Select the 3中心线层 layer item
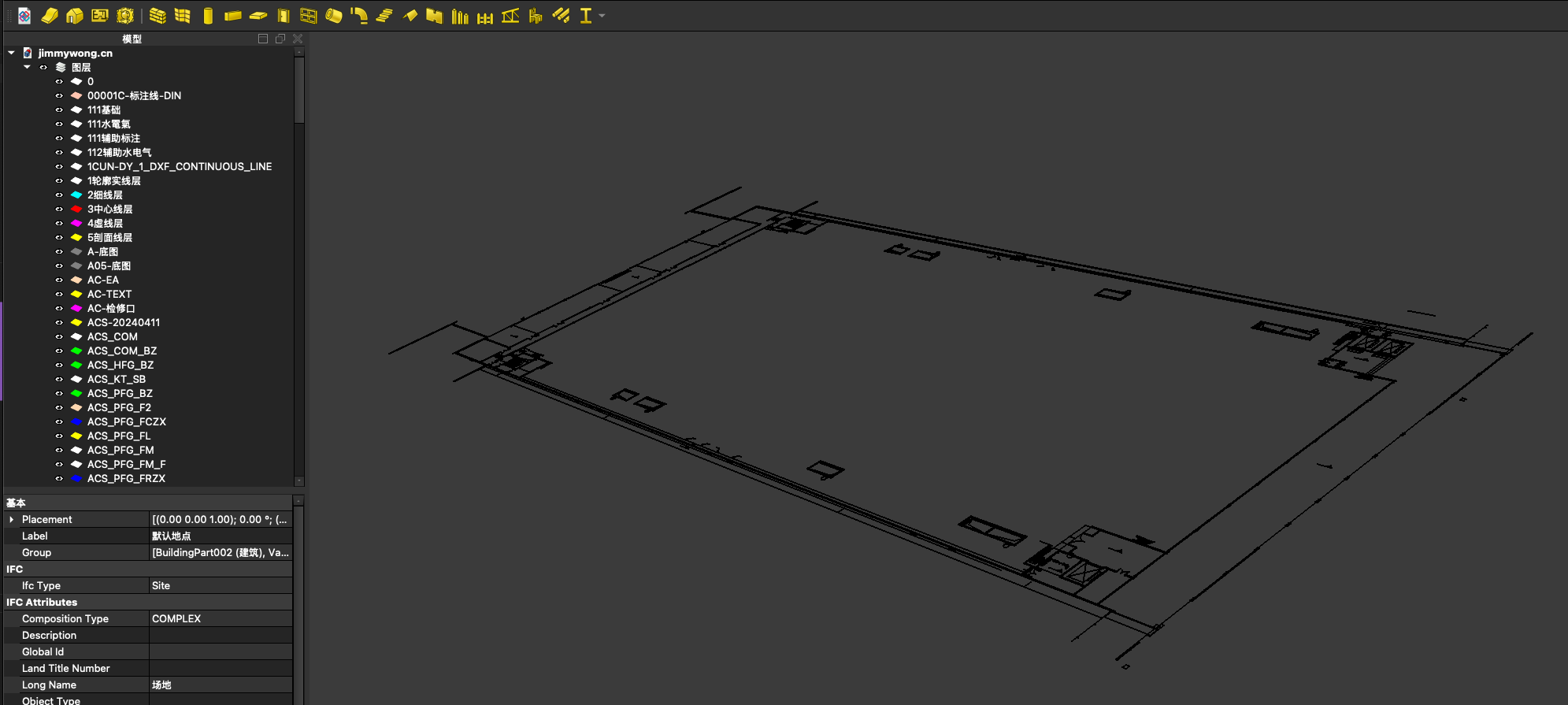The image size is (1568, 705). coord(109,210)
